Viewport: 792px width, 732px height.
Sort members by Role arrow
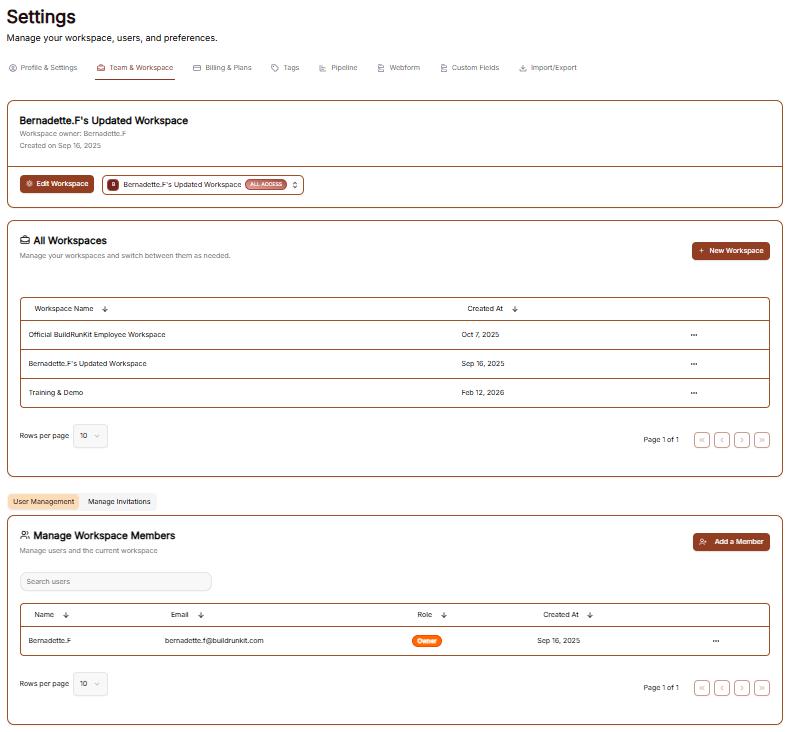pos(444,615)
